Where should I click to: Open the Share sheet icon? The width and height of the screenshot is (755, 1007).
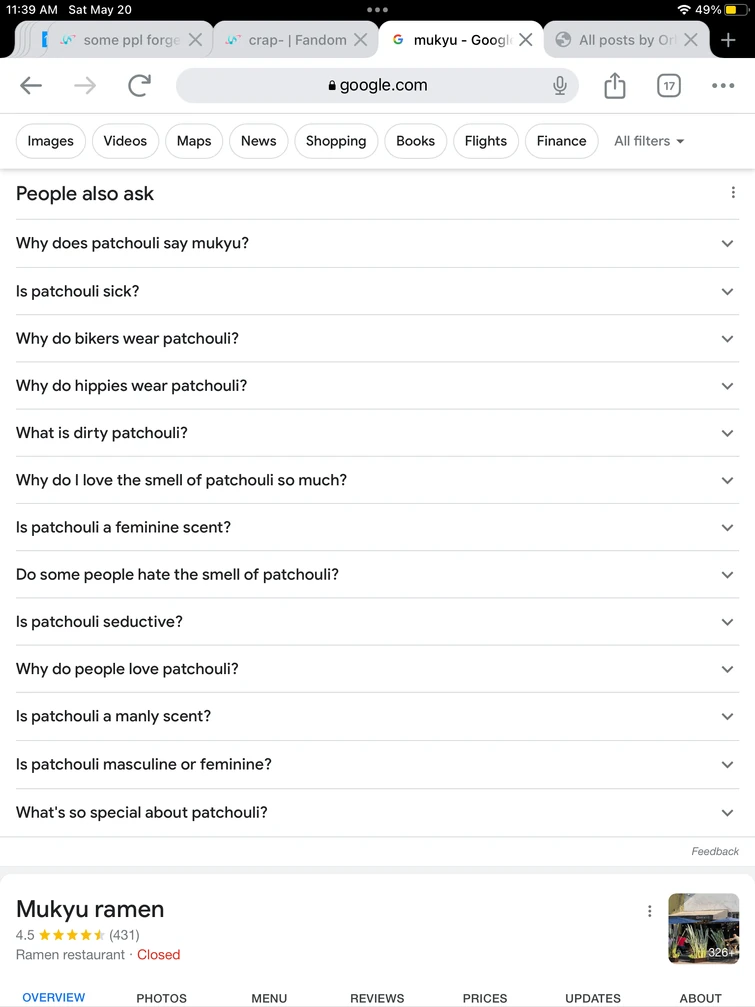click(614, 85)
